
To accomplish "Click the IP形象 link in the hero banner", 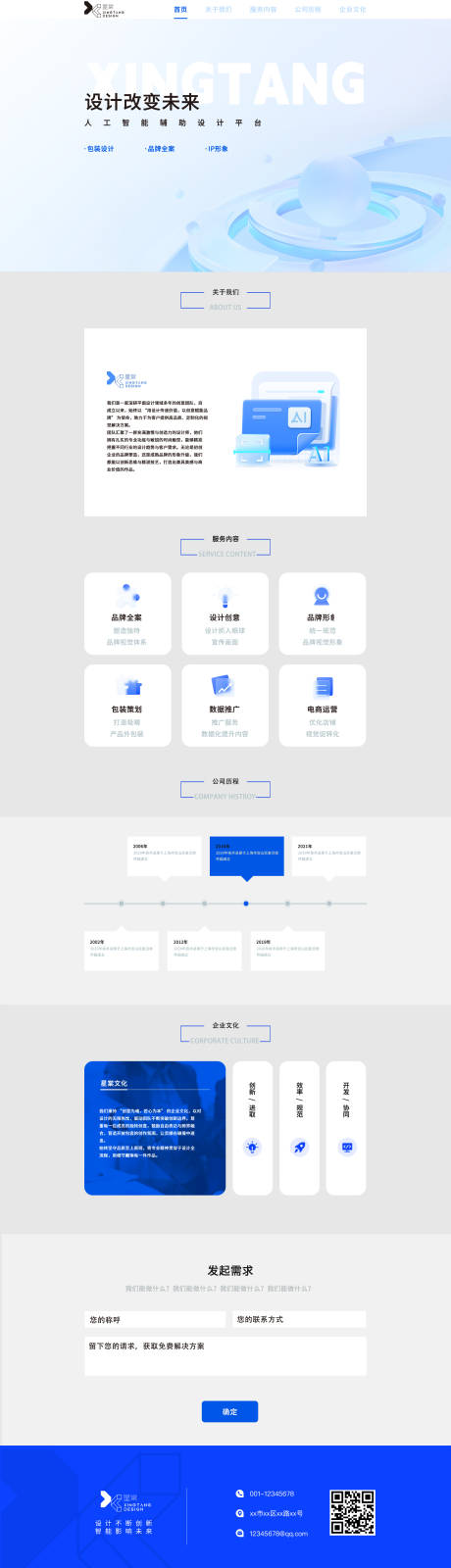I will 217,149.
